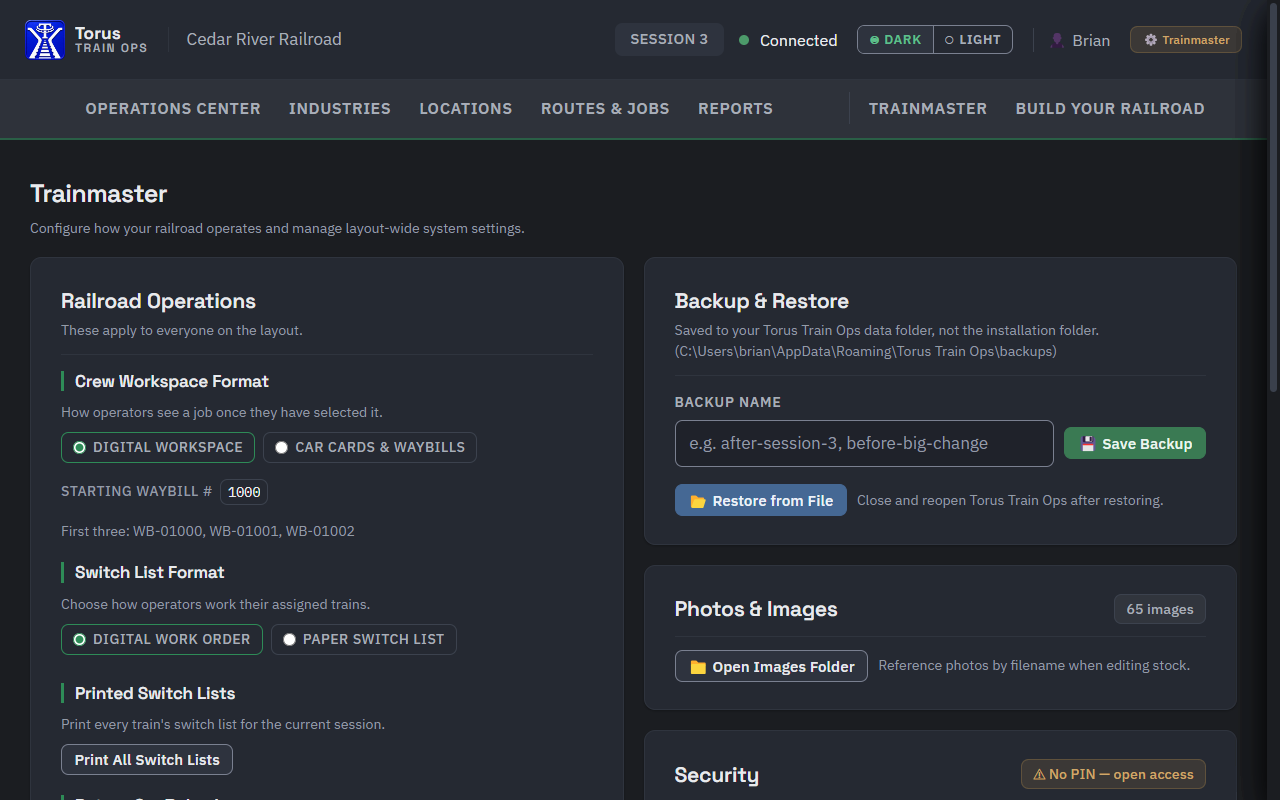Select the Trainmaster nav item

[928, 109]
